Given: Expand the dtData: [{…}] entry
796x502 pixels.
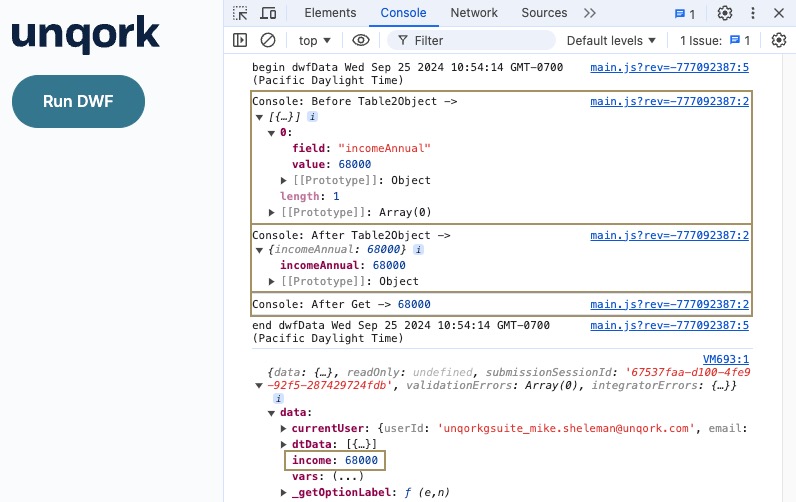Looking at the screenshot, I should click(x=283, y=445).
